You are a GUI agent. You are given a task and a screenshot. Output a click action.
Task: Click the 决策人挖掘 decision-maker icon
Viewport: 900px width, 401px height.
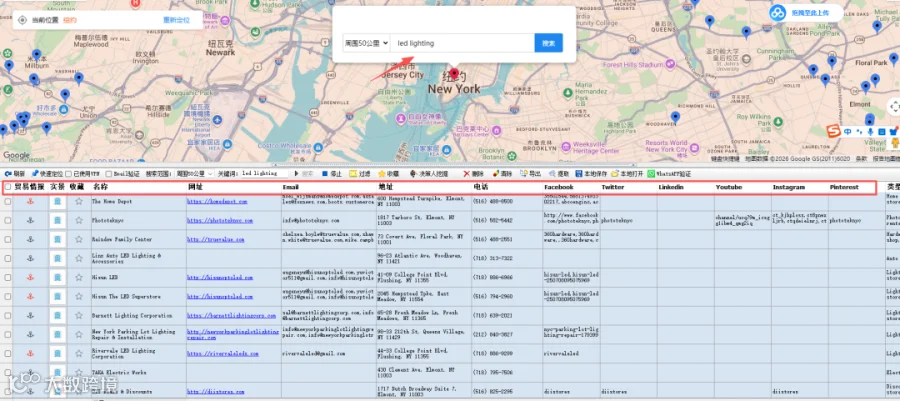413,173
